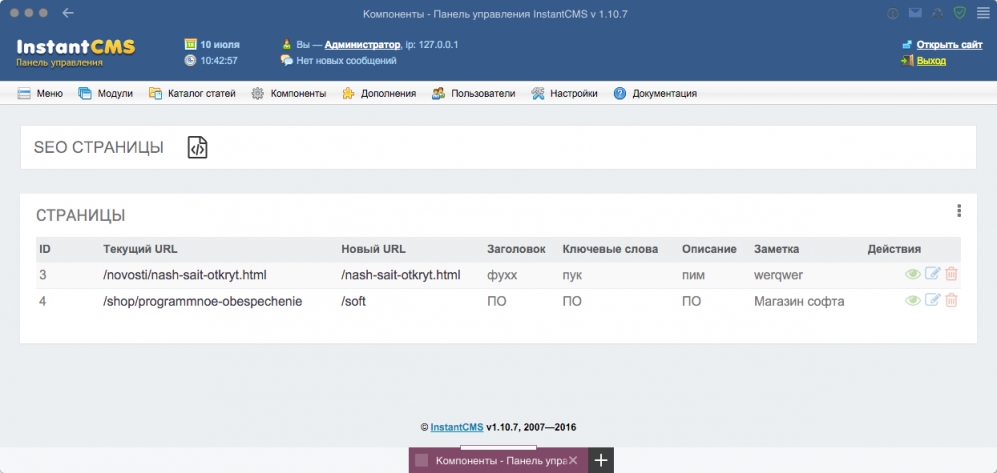Open the three-dot options menu in СТРАНИЦЫ panel
997x473 pixels.
click(959, 211)
